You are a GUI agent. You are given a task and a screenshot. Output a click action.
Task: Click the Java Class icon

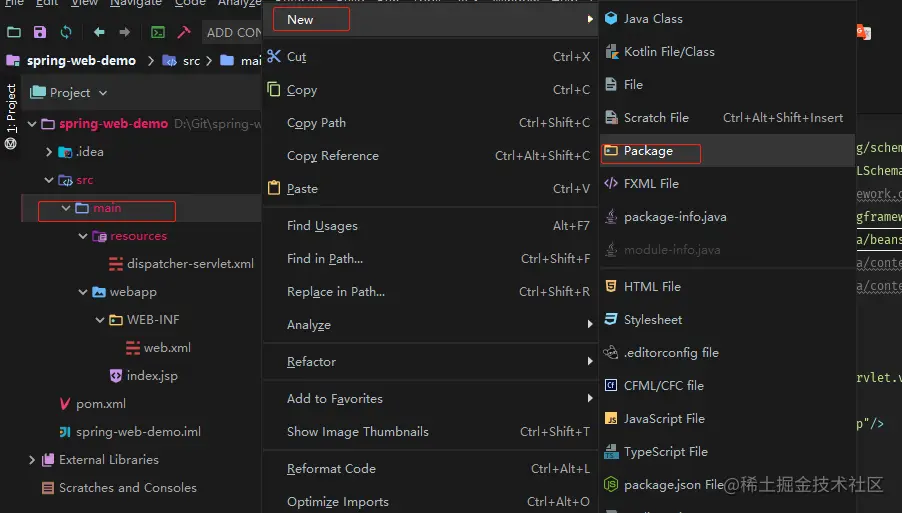point(611,18)
